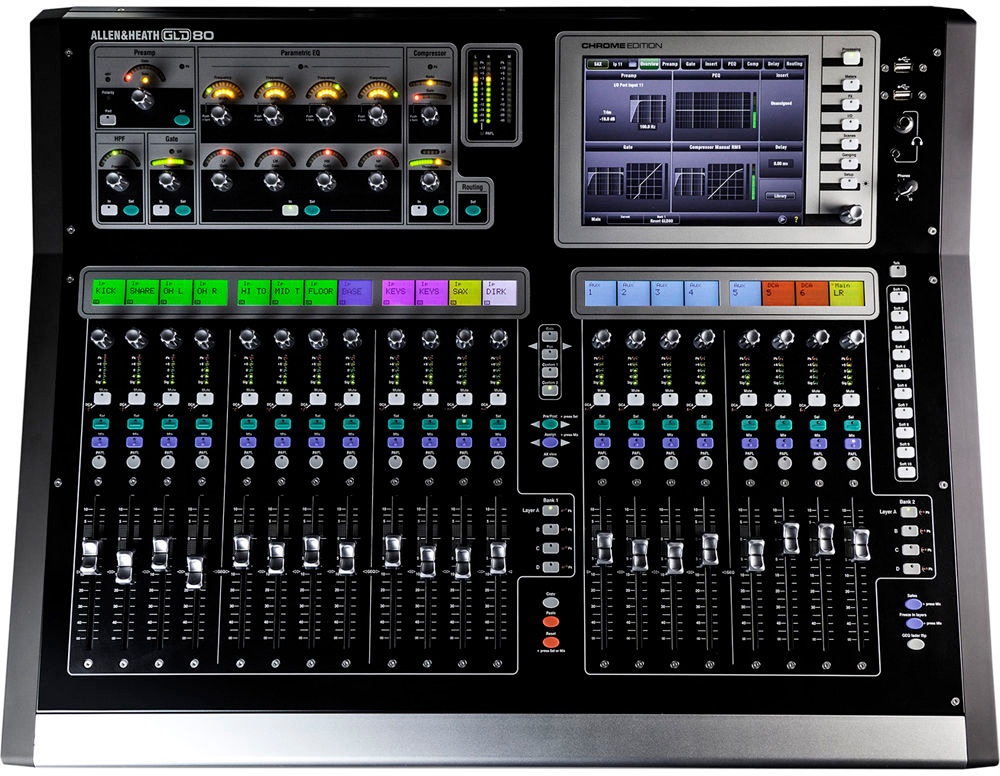Hit the Safes key
This screenshot has height=776, width=1000.
(x=913, y=604)
